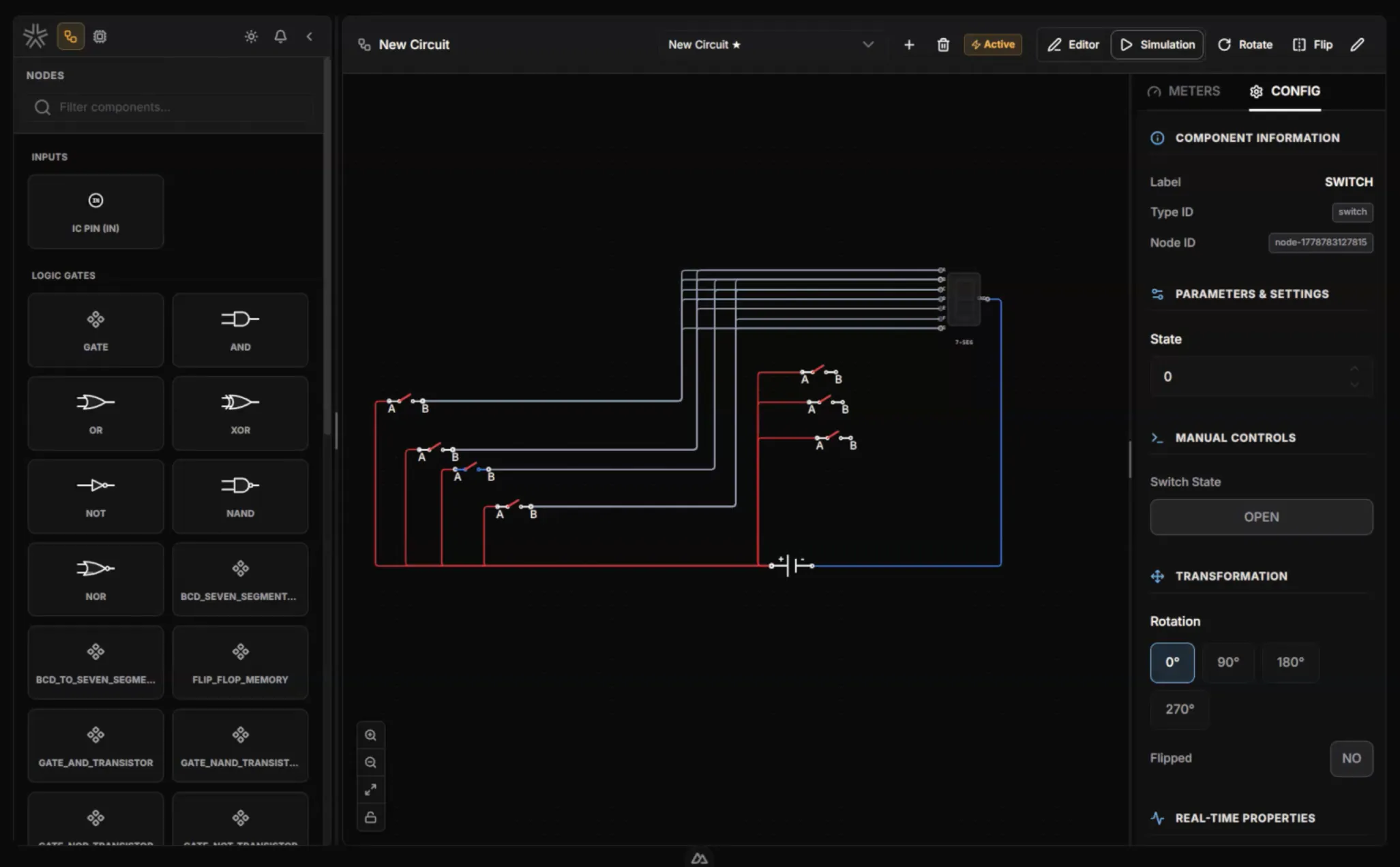Select 0° rotation option
The width and height of the screenshot is (1400, 867).
pyautogui.click(x=1172, y=663)
